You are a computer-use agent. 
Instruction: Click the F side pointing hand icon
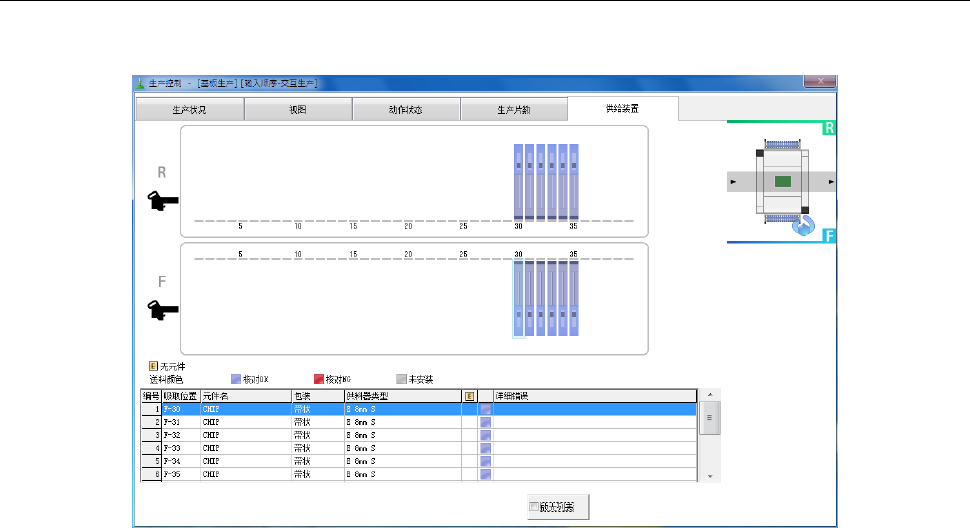(x=162, y=310)
